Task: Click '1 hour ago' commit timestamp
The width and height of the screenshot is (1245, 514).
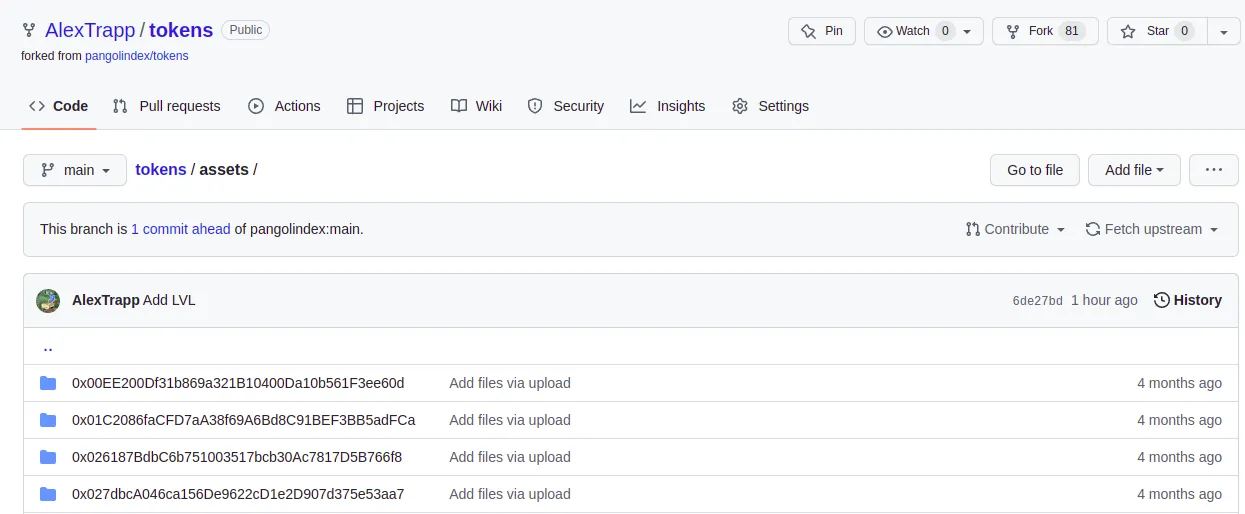Action: pyautogui.click(x=1104, y=300)
